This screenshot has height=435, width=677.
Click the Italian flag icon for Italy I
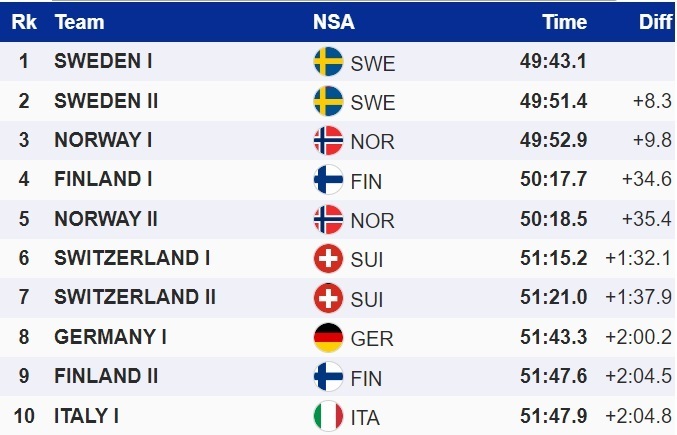329,416
